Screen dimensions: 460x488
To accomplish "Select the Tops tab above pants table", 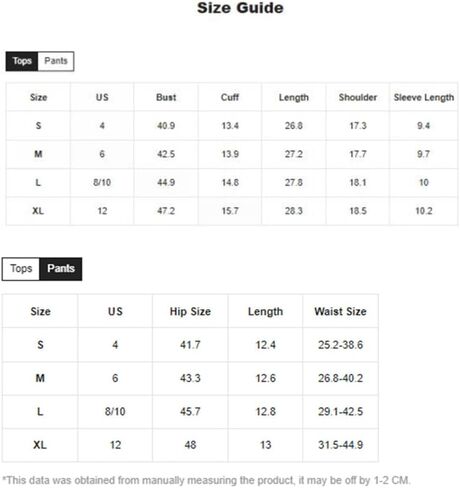I will 21,269.
